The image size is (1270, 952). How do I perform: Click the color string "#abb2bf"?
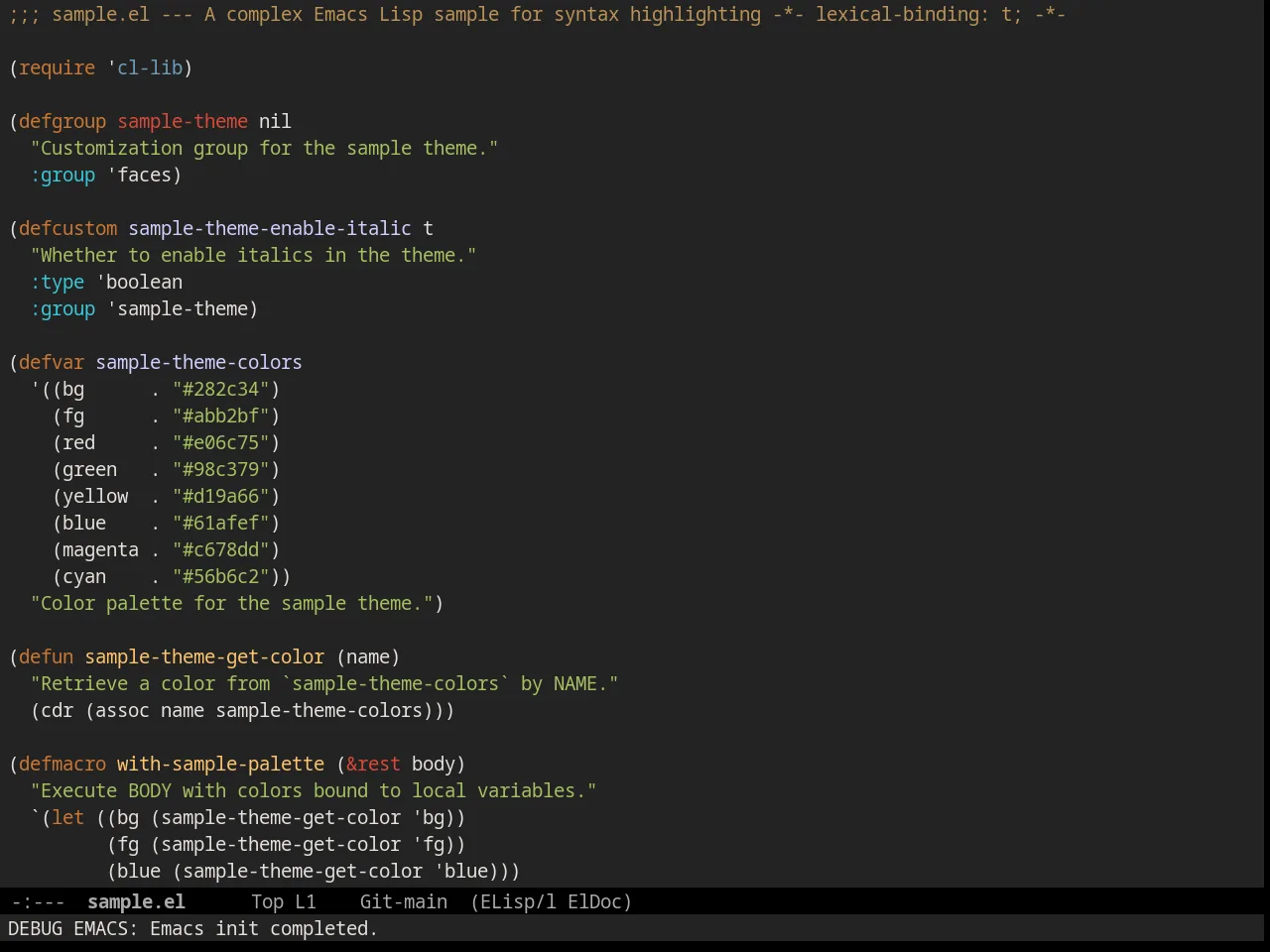coord(220,416)
